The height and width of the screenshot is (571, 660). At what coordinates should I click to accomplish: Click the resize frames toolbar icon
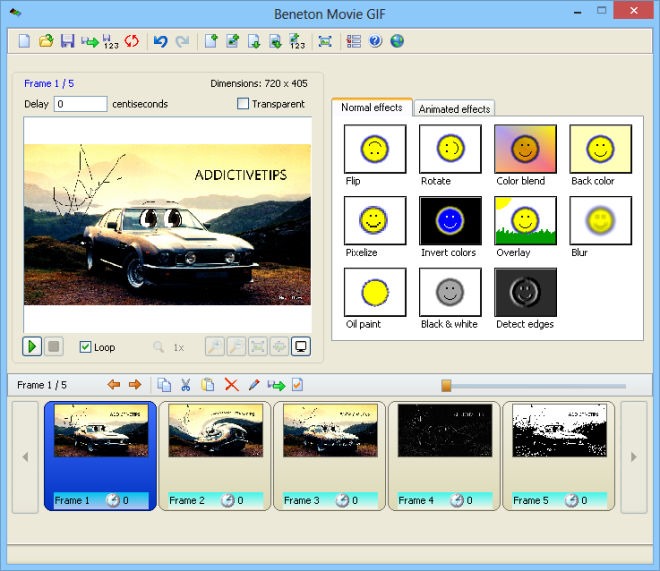pos(325,41)
